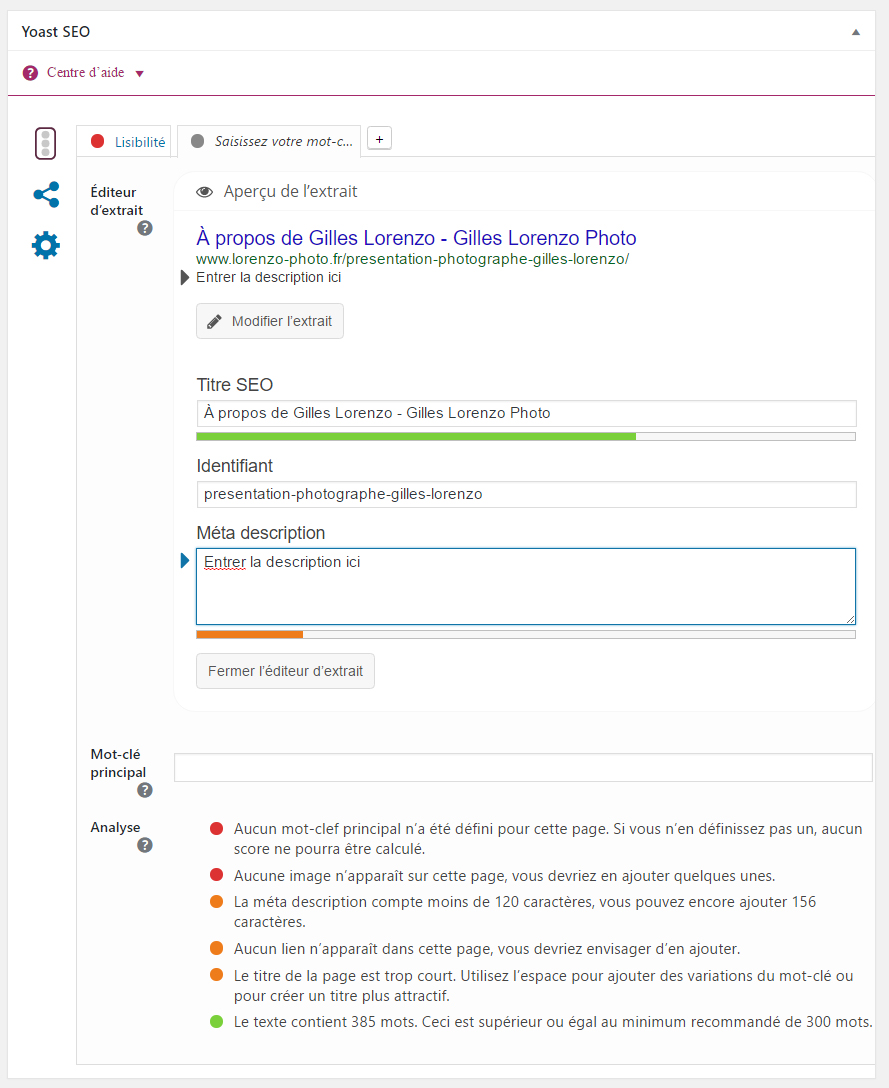
Task: Expand the Centre d'aide dropdown arrow
Action: point(139,74)
